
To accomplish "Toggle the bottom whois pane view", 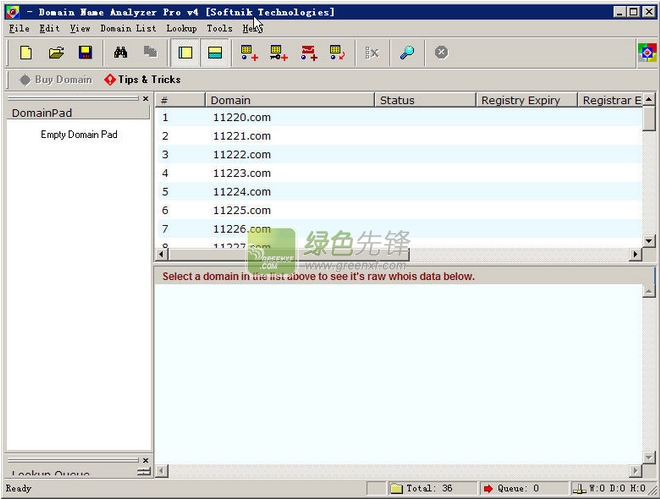I will 215,53.
